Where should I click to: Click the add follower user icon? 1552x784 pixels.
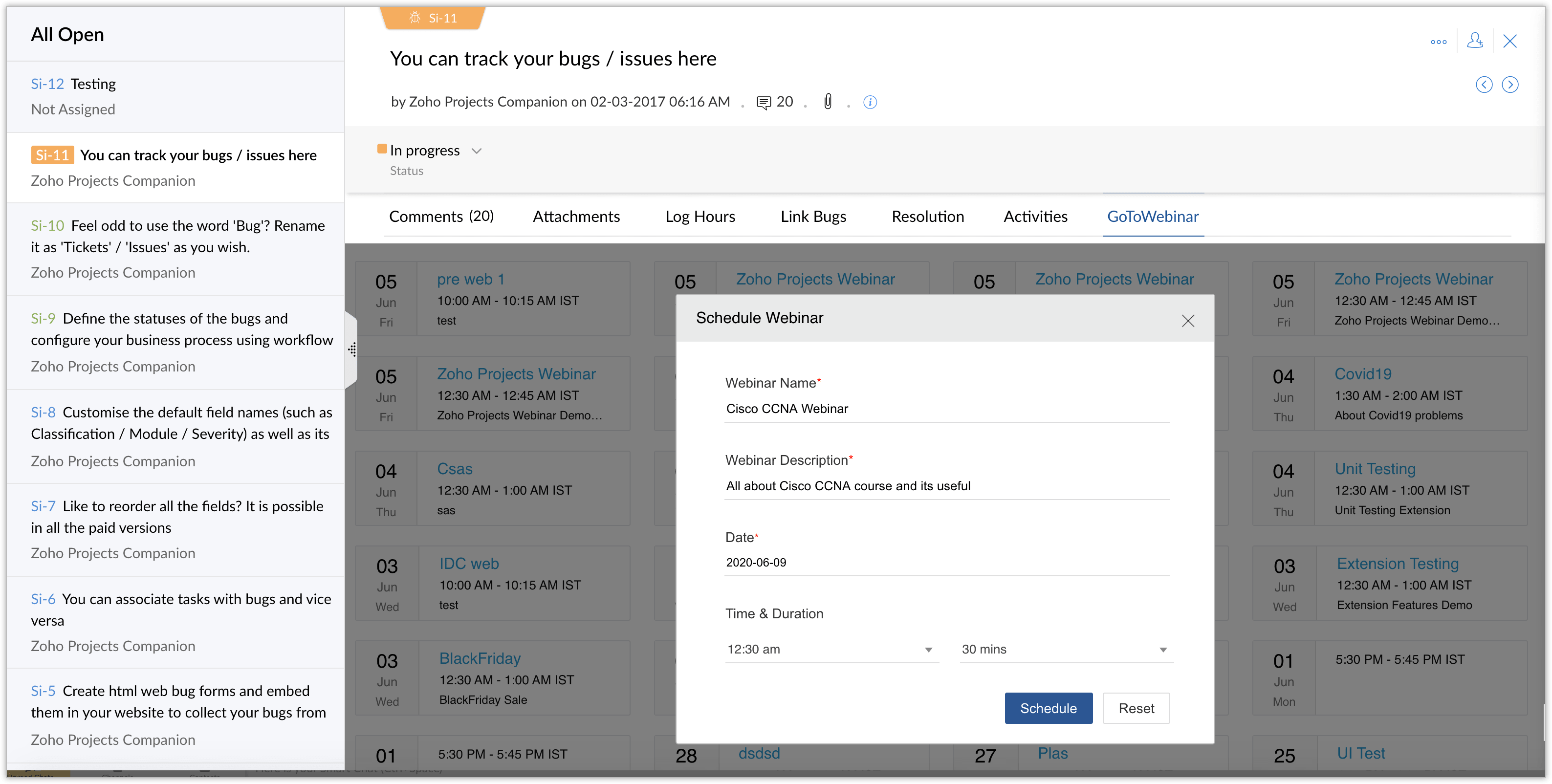click(1474, 41)
